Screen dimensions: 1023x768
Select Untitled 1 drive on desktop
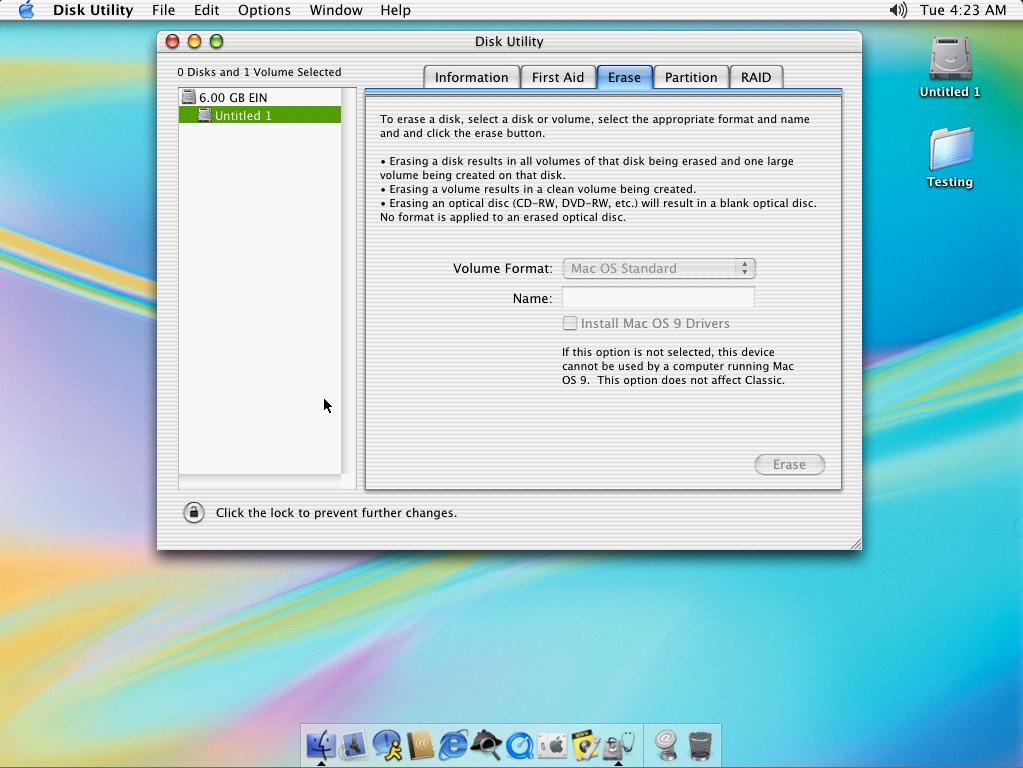click(x=950, y=67)
